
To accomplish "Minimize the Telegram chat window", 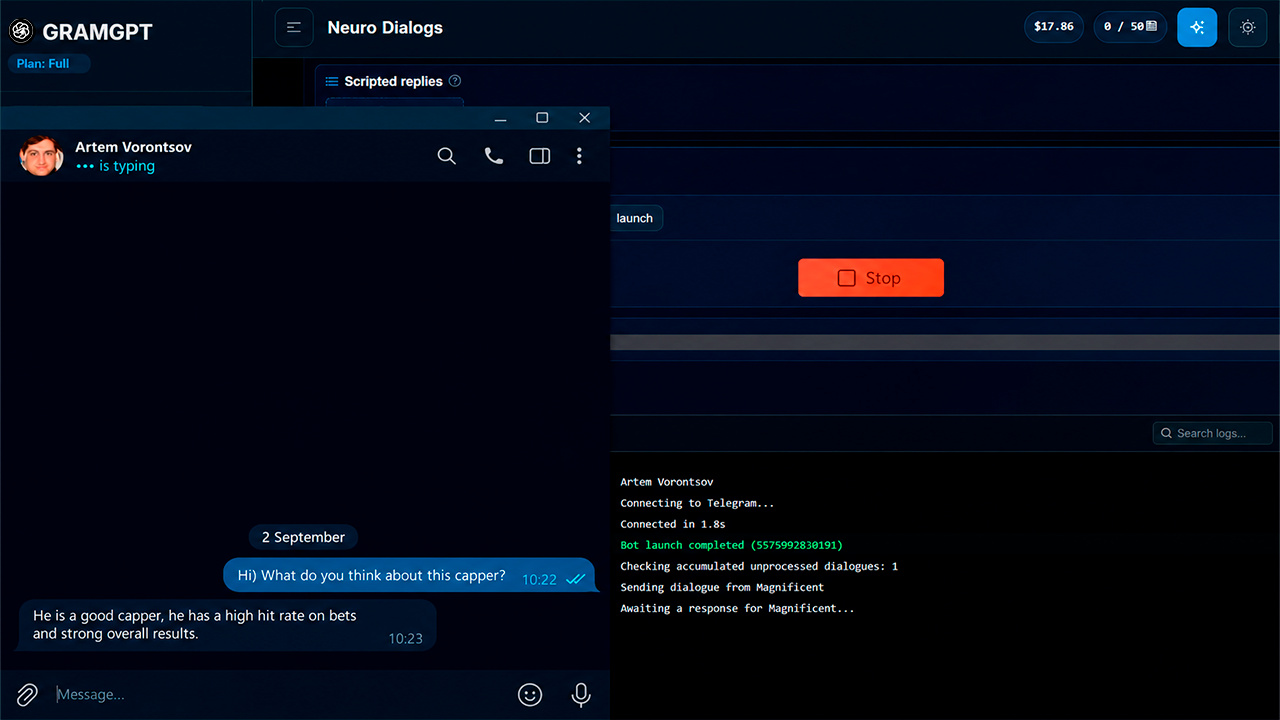I will pyautogui.click(x=501, y=118).
